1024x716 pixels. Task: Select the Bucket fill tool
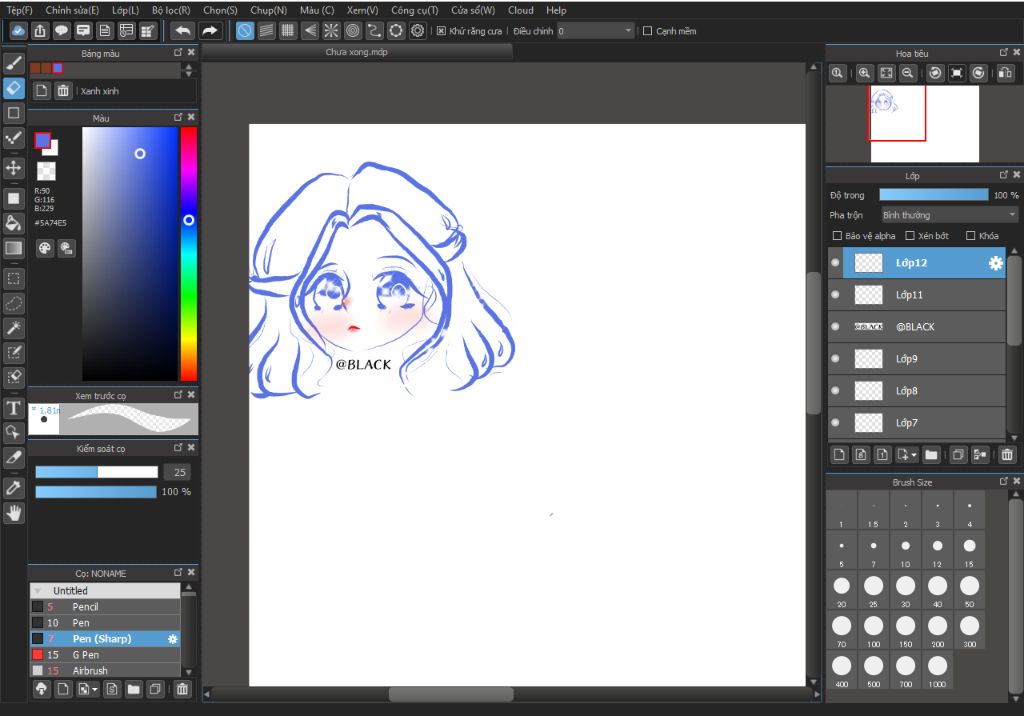pos(14,223)
